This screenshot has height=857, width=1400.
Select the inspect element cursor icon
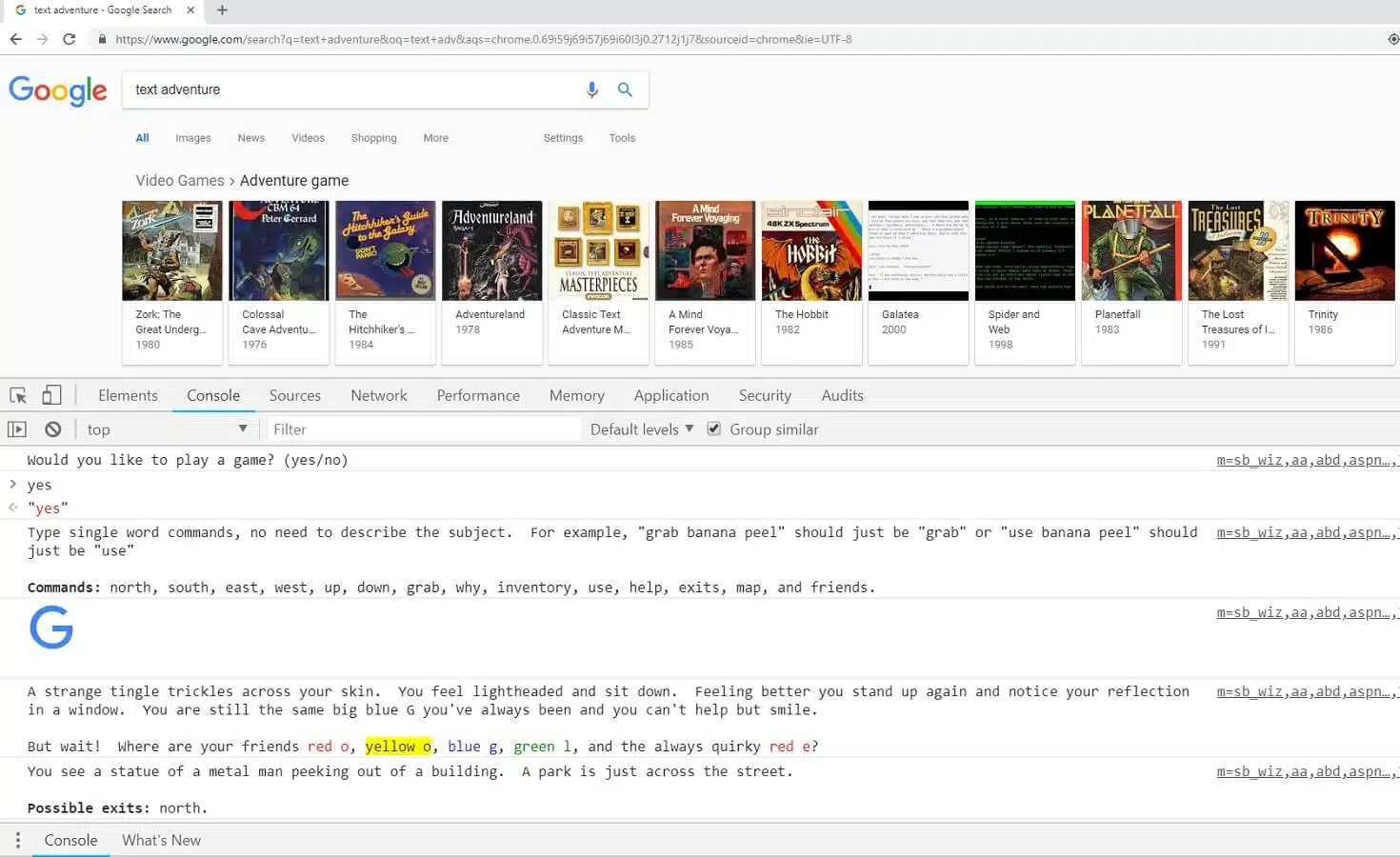pos(17,394)
